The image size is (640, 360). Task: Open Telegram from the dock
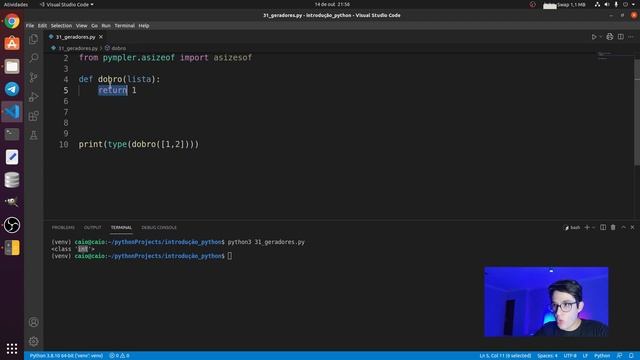click(12, 89)
